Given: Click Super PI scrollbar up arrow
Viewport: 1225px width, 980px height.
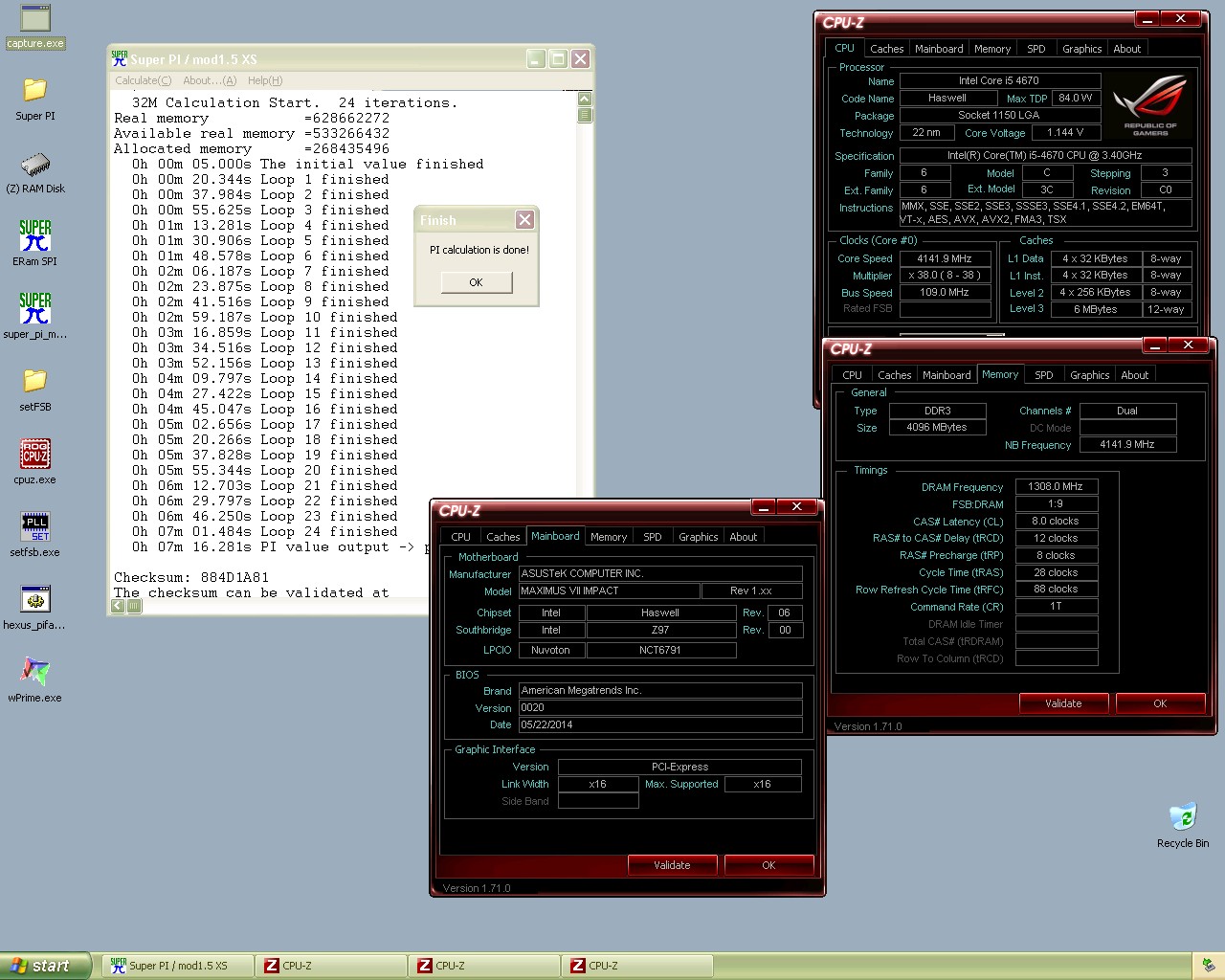Looking at the screenshot, I should (x=585, y=99).
